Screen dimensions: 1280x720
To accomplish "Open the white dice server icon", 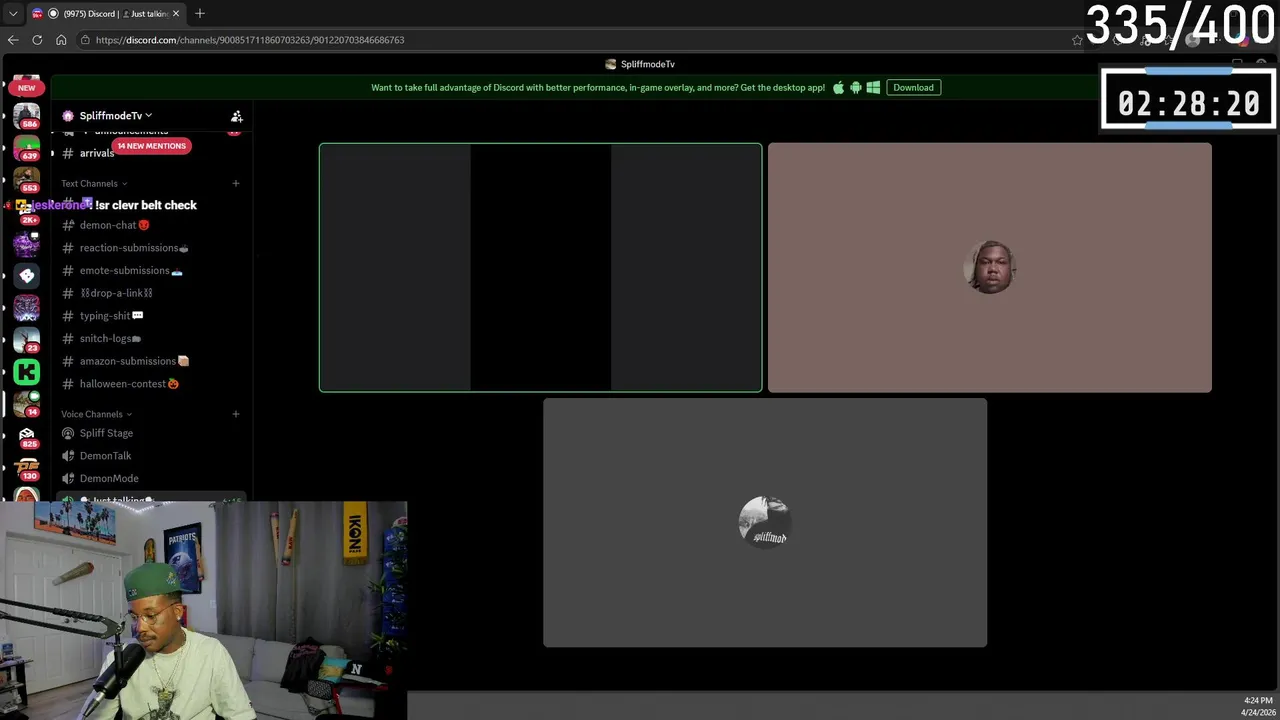I will (x=27, y=275).
